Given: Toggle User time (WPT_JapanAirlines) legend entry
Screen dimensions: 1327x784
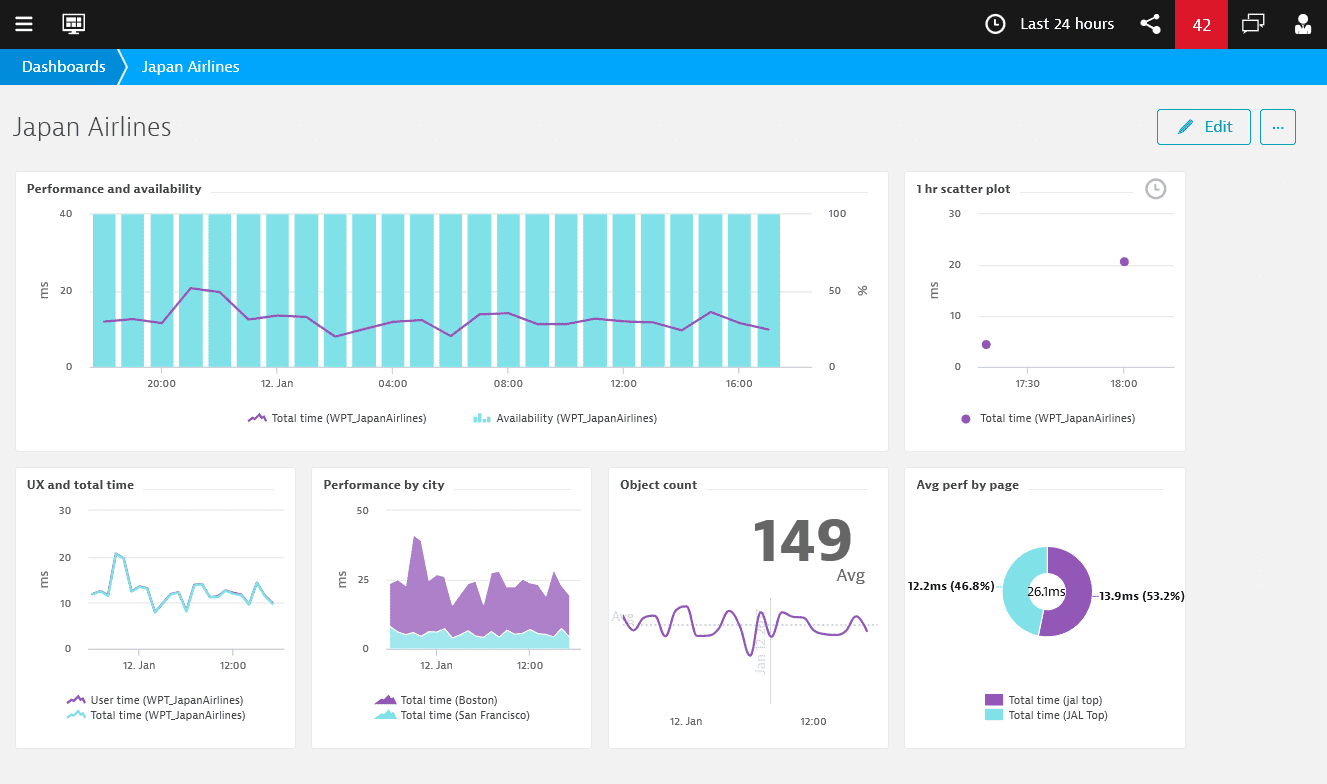Looking at the screenshot, I should 155,700.
